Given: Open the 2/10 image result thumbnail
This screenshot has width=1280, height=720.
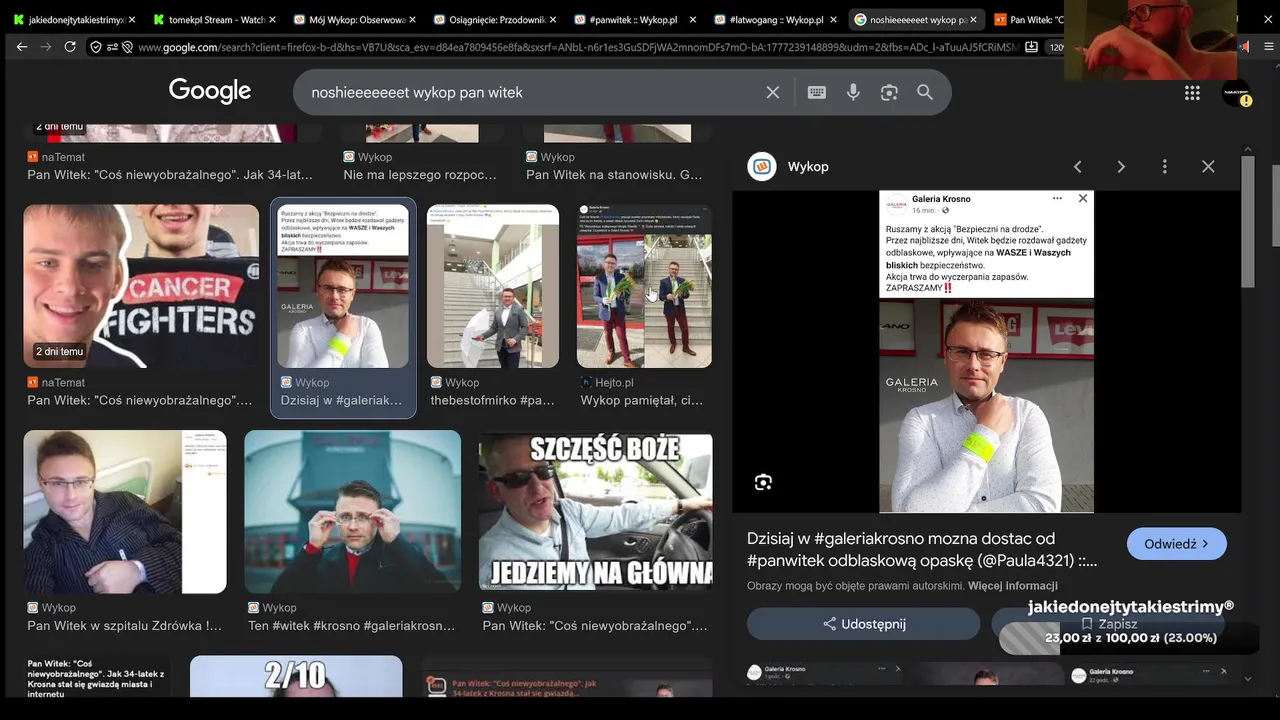Looking at the screenshot, I should (x=296, y=677).
